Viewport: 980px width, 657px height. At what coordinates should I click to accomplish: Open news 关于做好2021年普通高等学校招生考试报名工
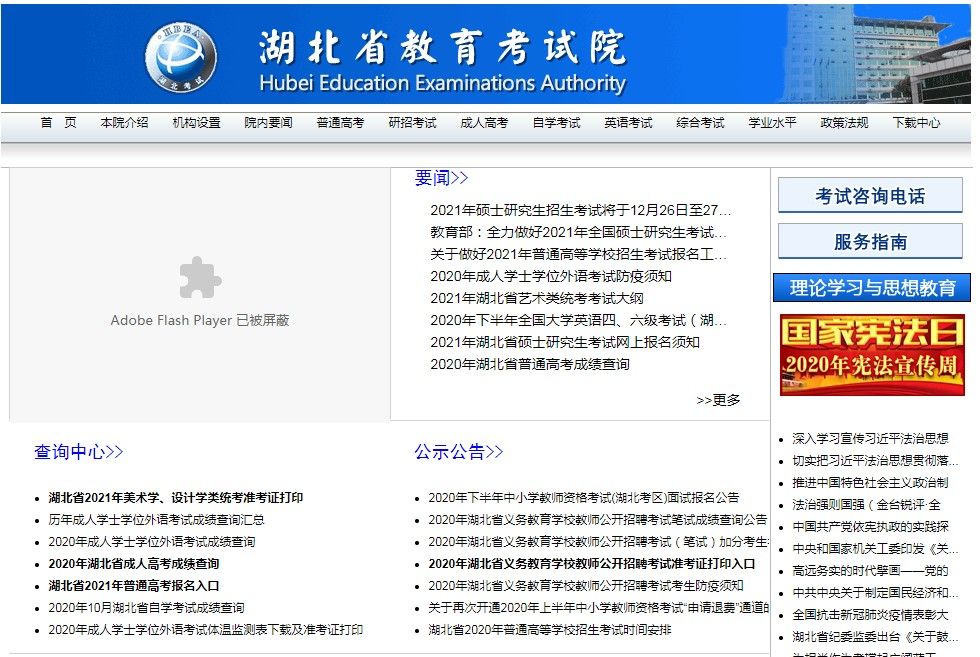(578, 254)
